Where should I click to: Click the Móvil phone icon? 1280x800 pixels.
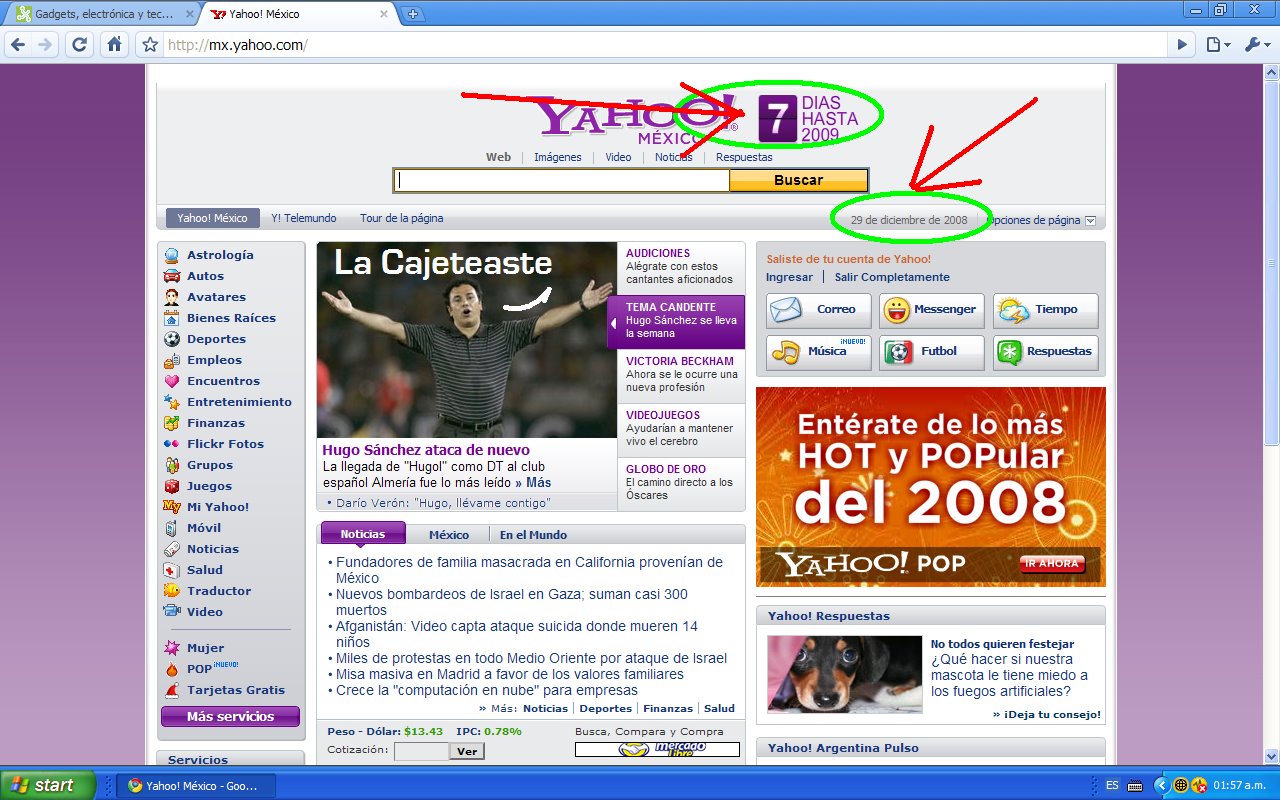172,528
